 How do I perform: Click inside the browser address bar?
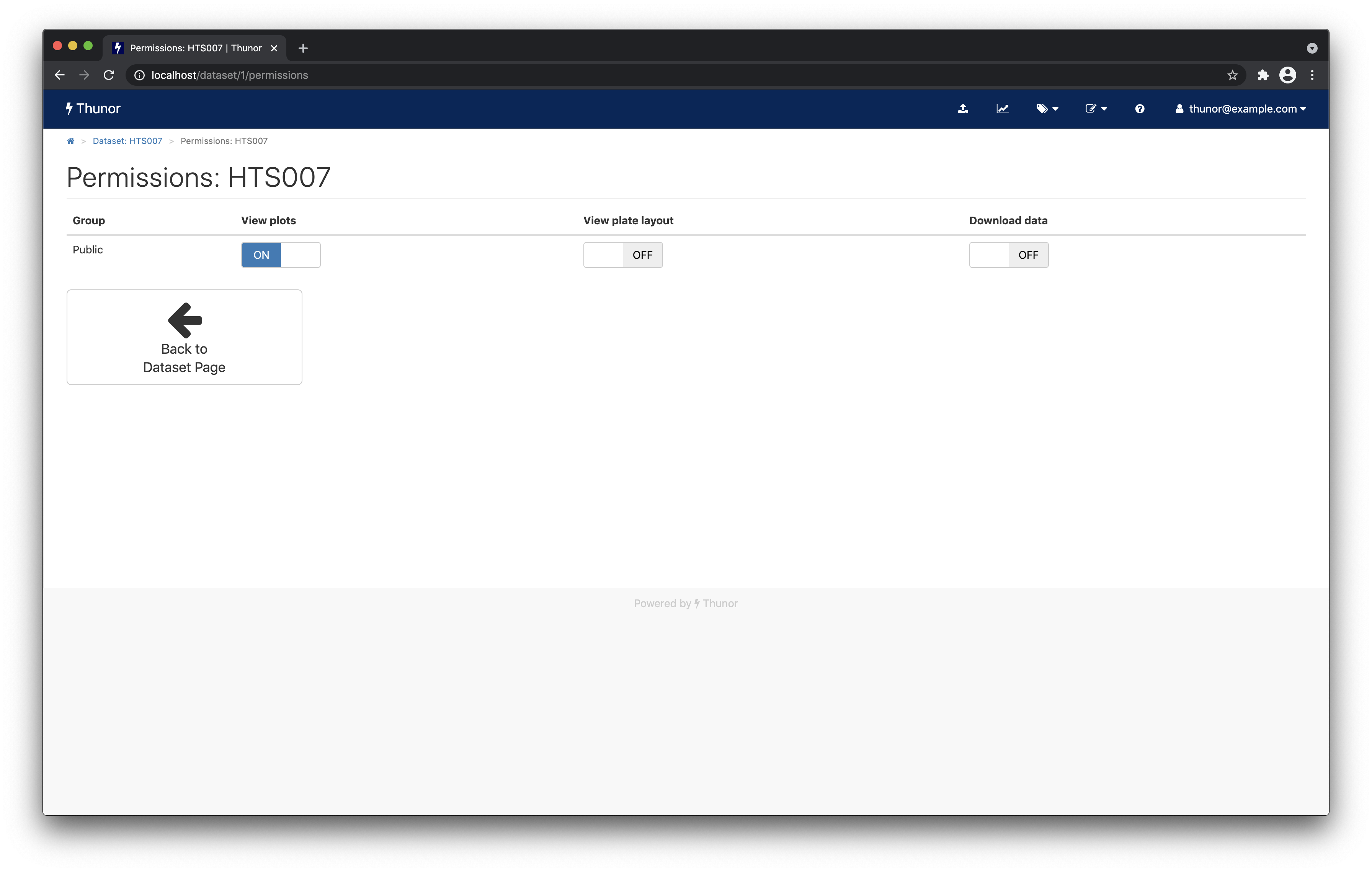pos(456,75)
